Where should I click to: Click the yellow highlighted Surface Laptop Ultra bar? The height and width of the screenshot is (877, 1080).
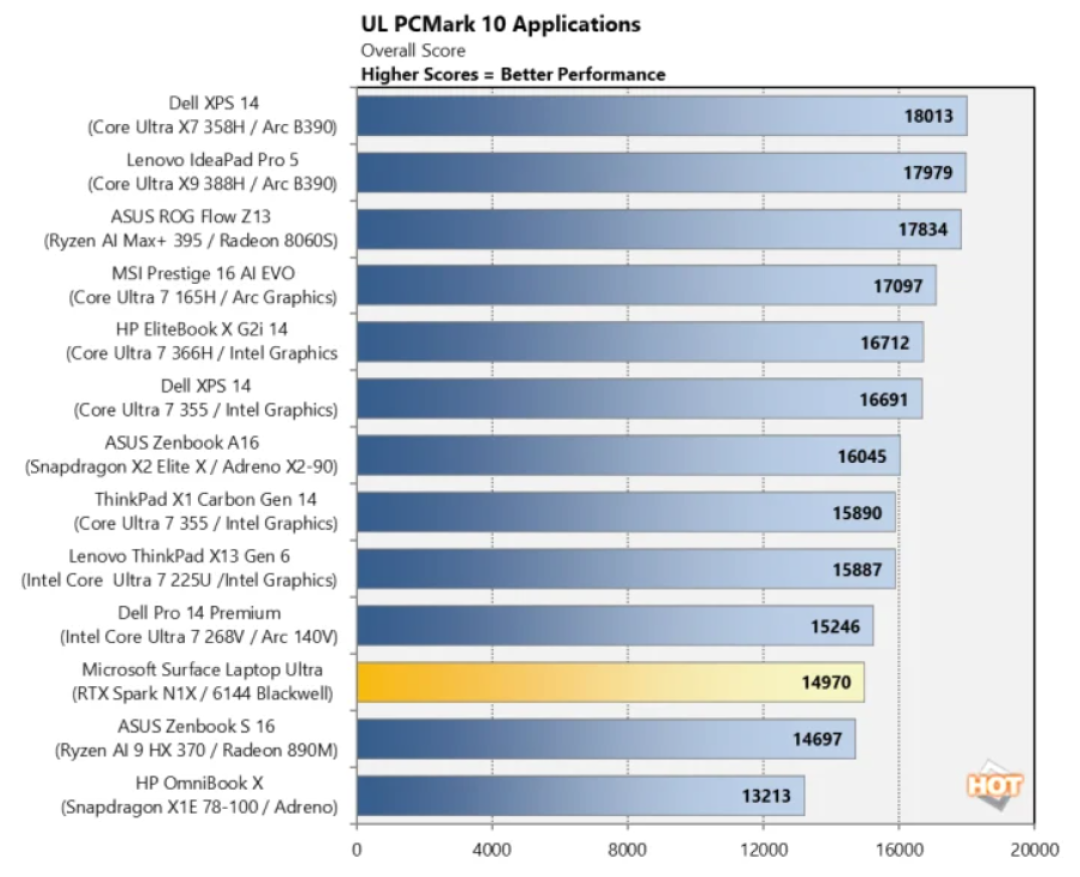611,683
